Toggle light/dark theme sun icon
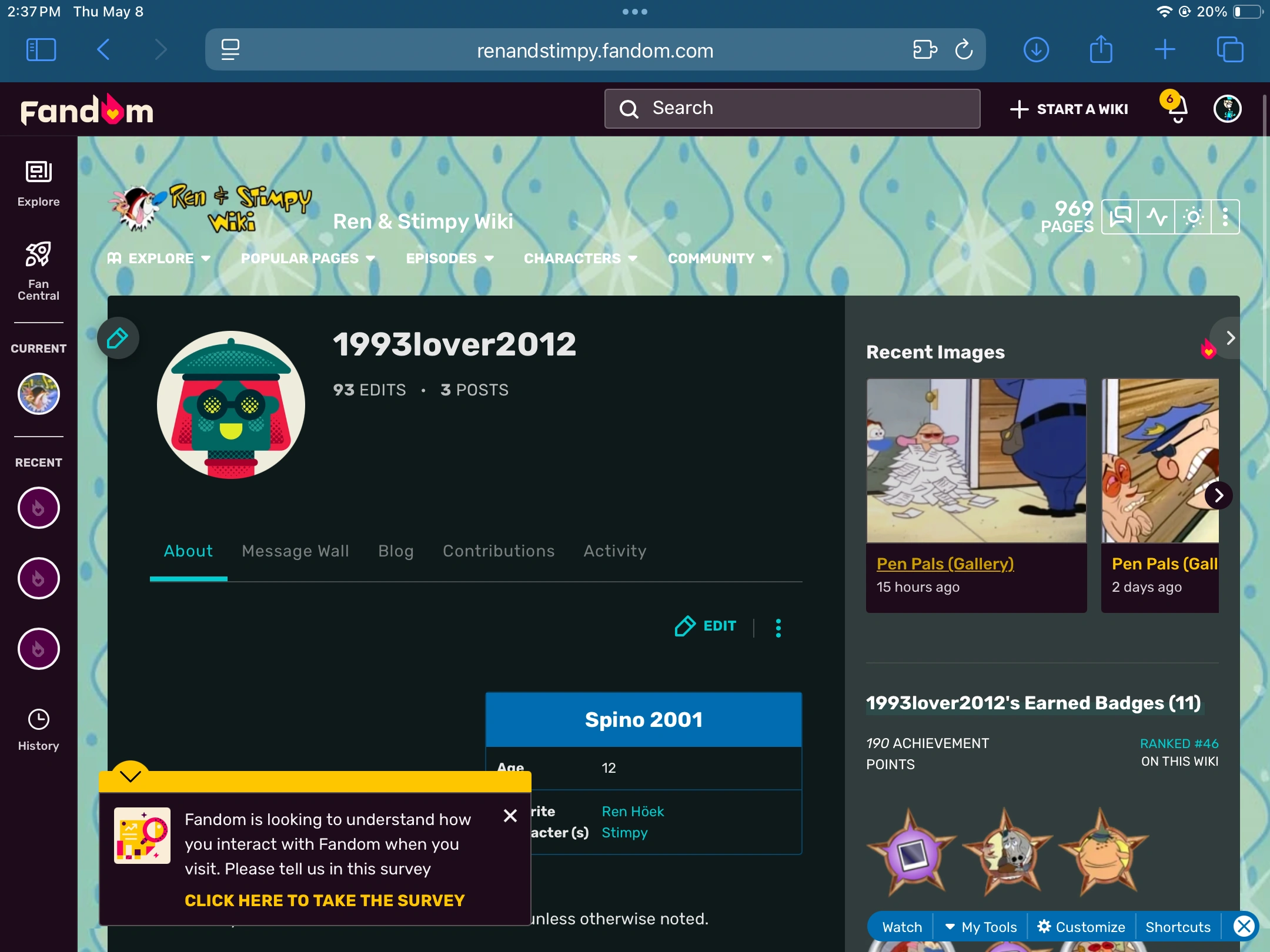Image resolution: width=1270 pixels, height=952 pixels. [1193, 217]
